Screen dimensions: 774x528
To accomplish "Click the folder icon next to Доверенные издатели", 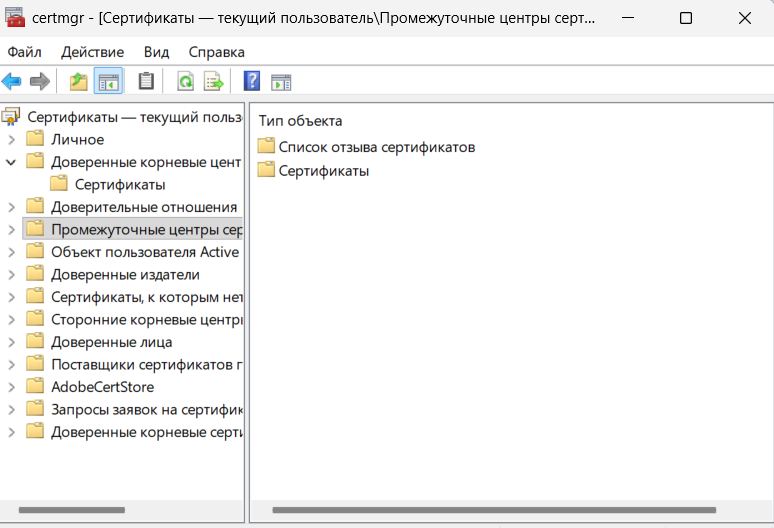I will [x=35, y=273].
